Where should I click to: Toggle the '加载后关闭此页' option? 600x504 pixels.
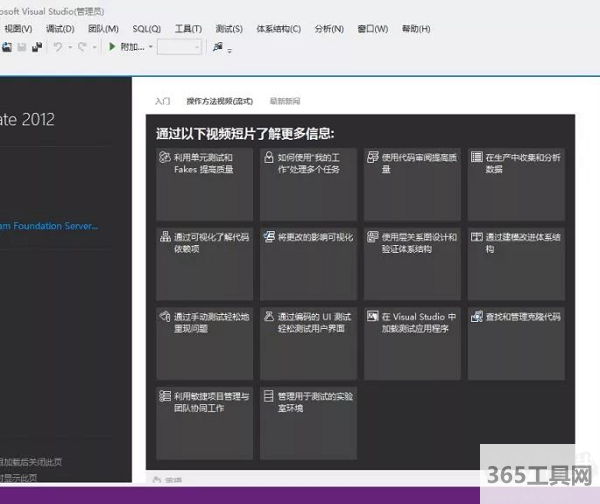coord(30,462)
